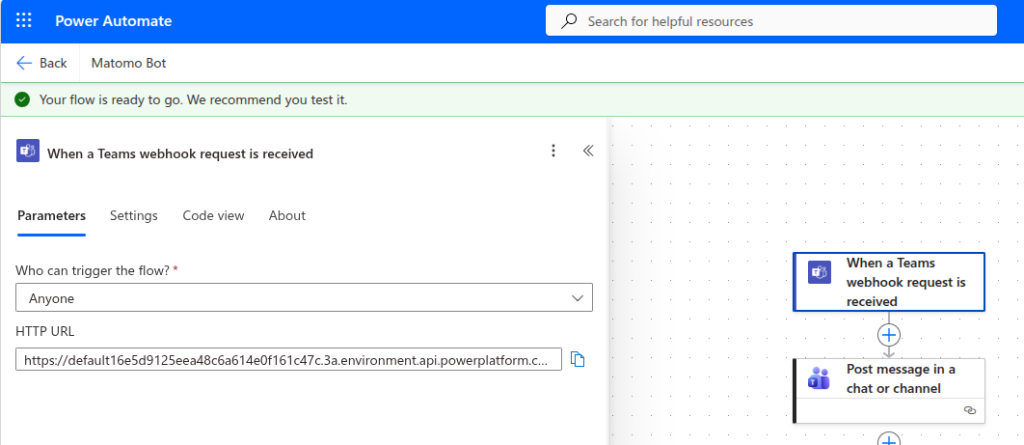Screen dimensions: 1024x445
Task: Switch to the Settings tab
Action: [x=134, y=216]
